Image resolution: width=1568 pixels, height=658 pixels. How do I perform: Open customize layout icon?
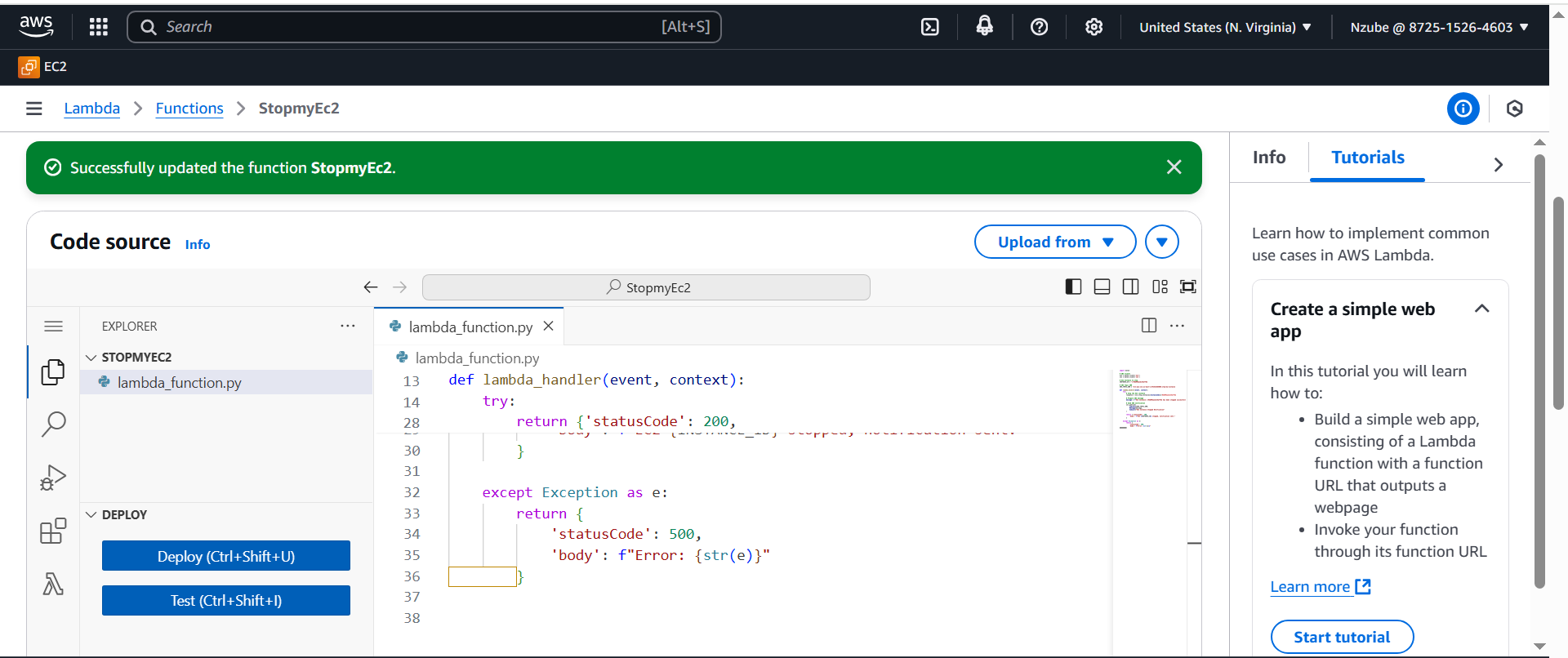[1160, 287]
